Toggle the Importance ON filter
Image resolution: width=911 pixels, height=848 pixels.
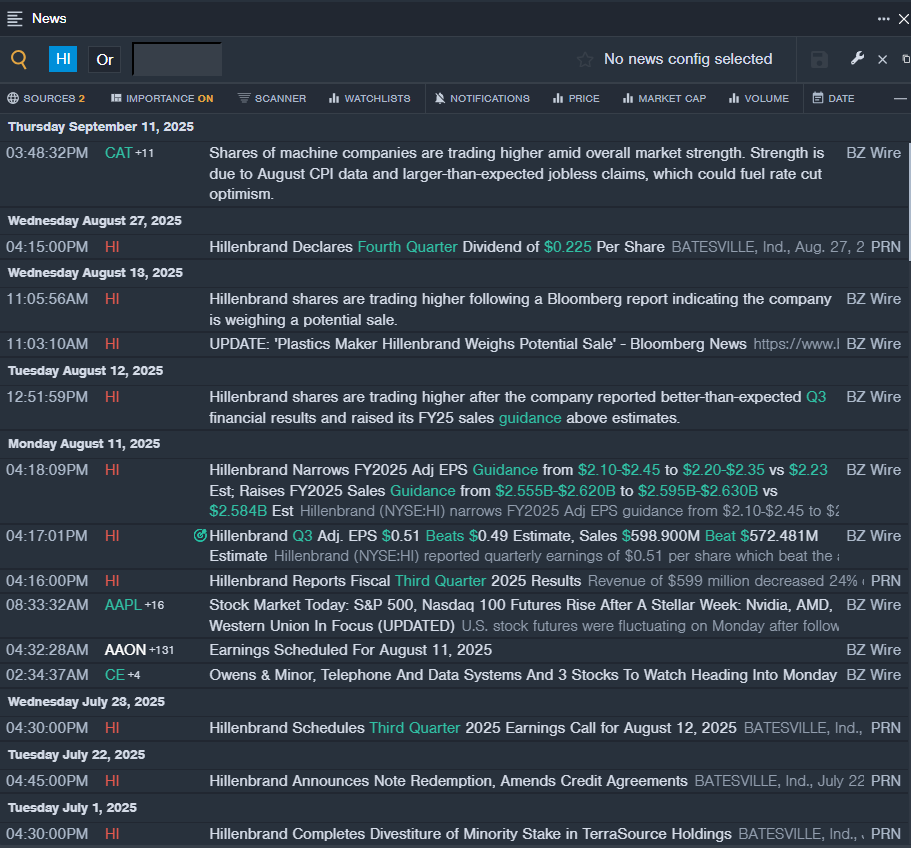coord(162,98)
